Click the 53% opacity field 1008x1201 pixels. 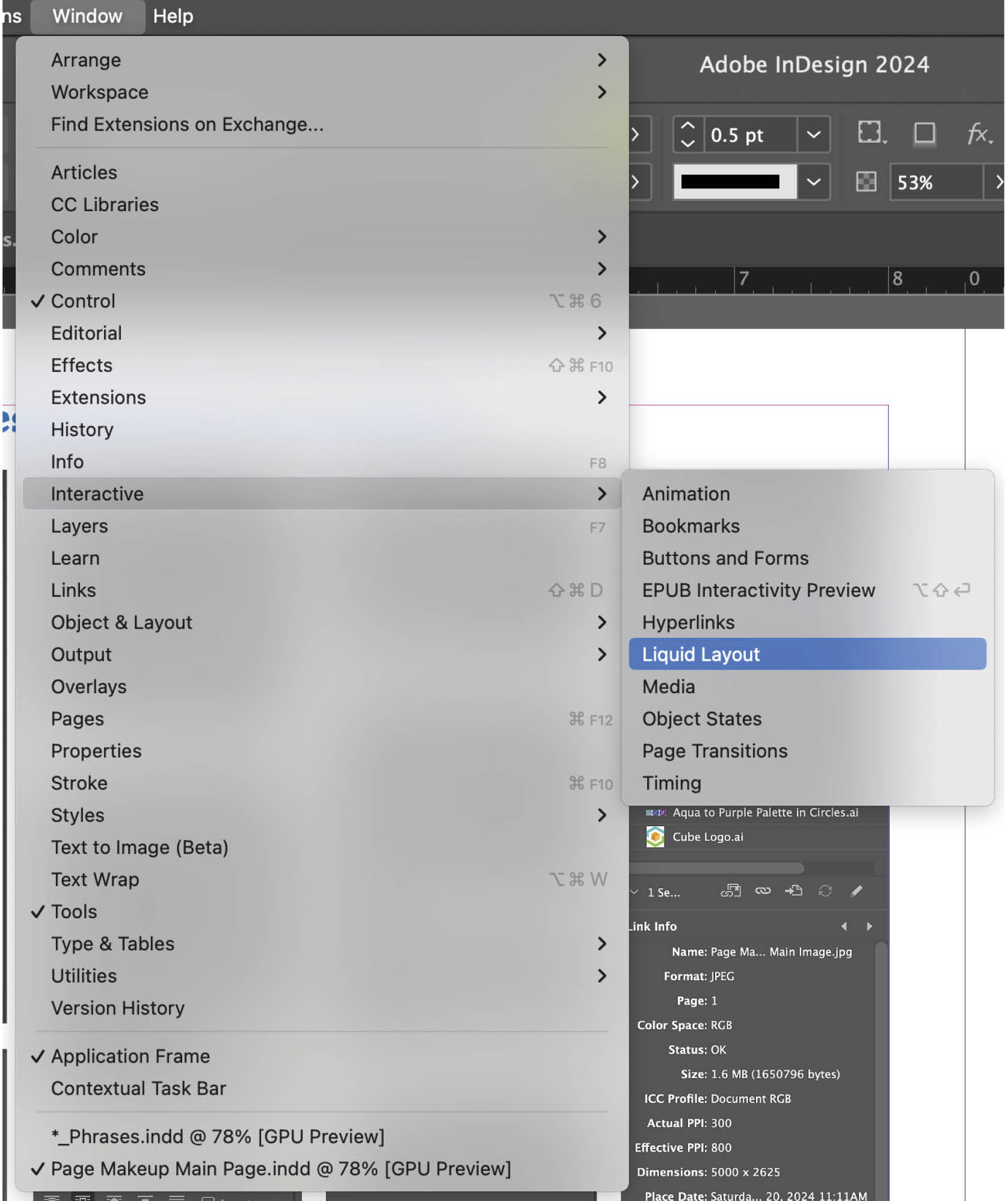[x=936, y=182]
